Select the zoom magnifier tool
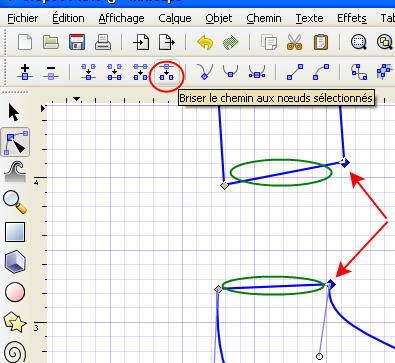Viewport: 395px width, 363px height. pyautogui.click(x=15, y=201)
